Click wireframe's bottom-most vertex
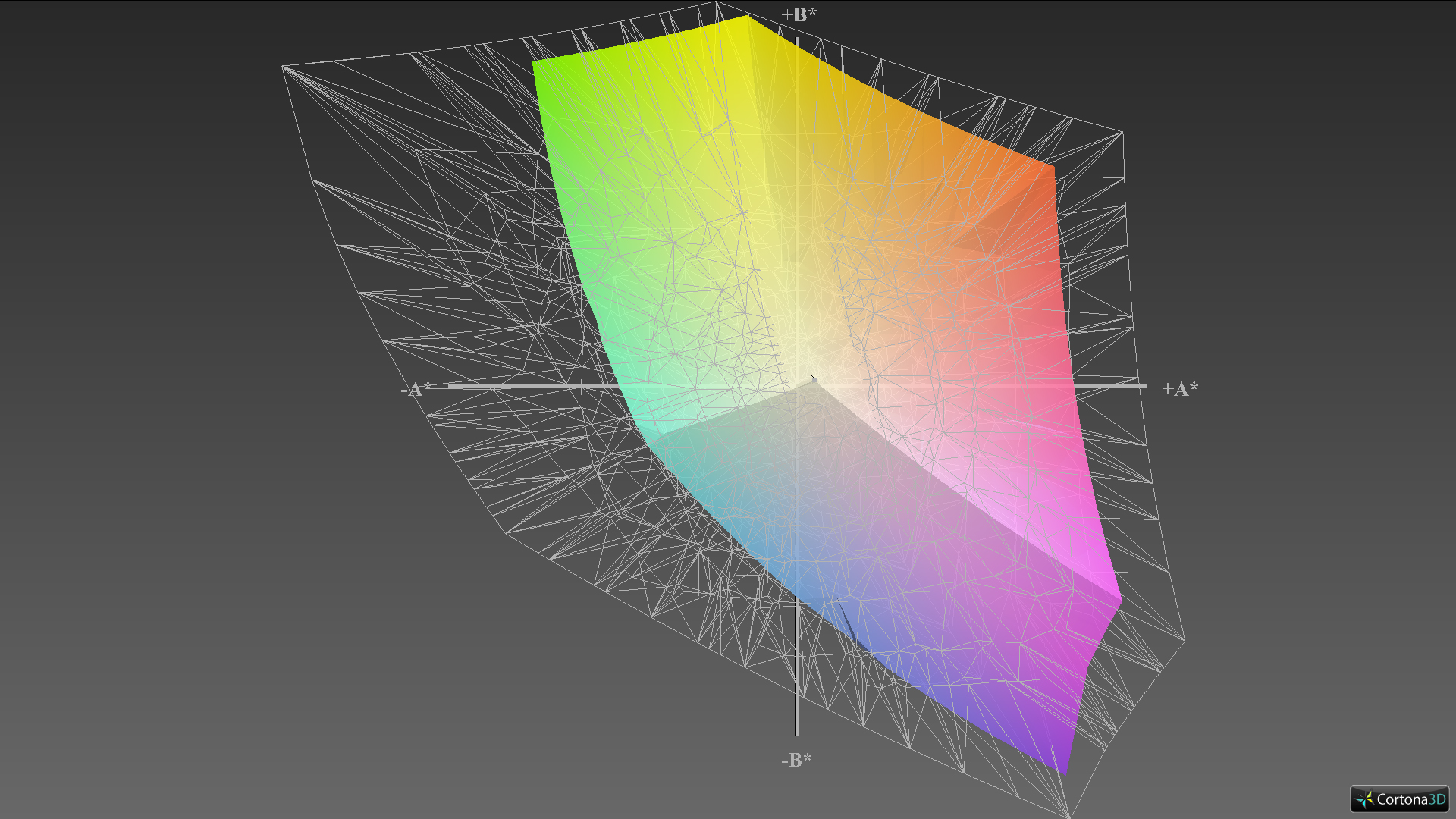This screenshot has height=819, width=1456. coord(1070,816)
